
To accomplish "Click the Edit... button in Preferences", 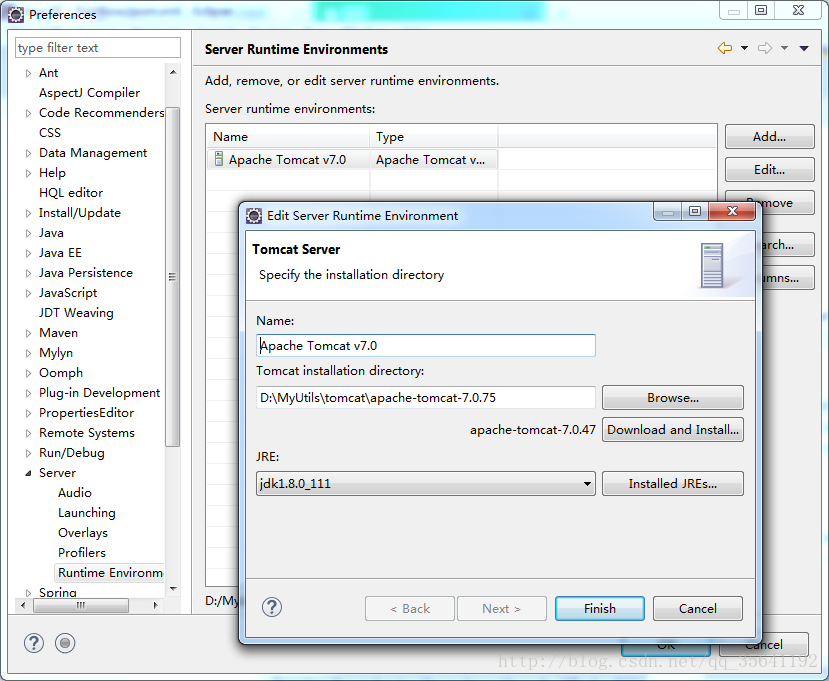I will click(769, 170).
